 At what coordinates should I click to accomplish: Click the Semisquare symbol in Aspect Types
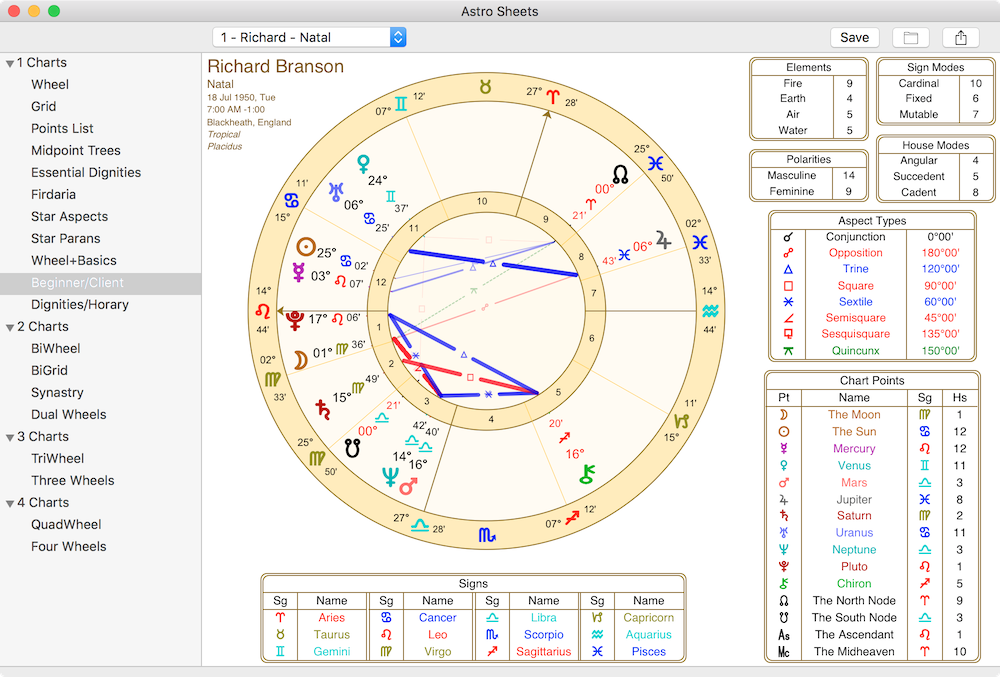click(x=788, y=318)
